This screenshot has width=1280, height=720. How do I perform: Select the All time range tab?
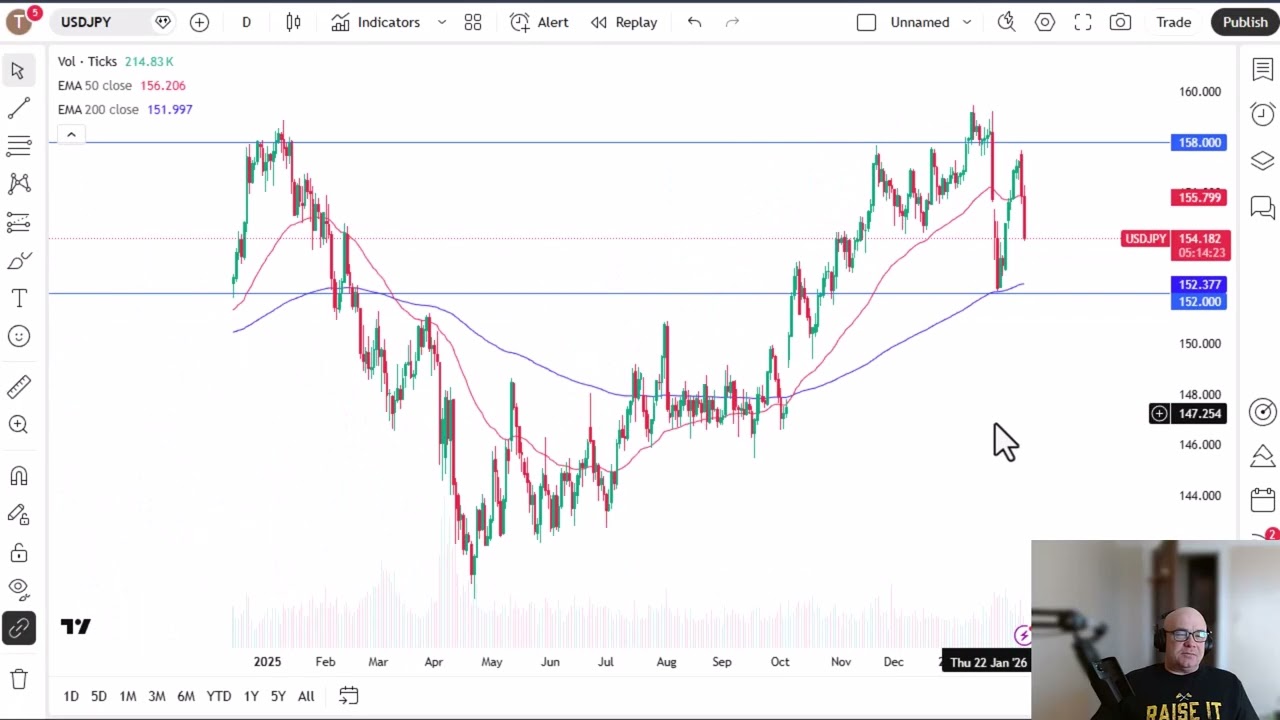click(306, 696)
